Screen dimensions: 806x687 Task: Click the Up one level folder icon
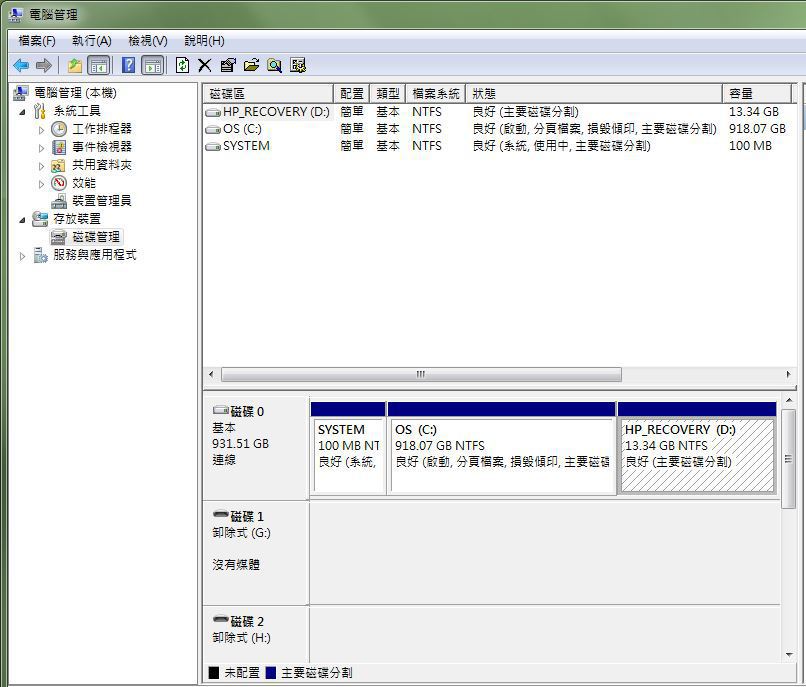pyautogui.click(x=75, y=65)
